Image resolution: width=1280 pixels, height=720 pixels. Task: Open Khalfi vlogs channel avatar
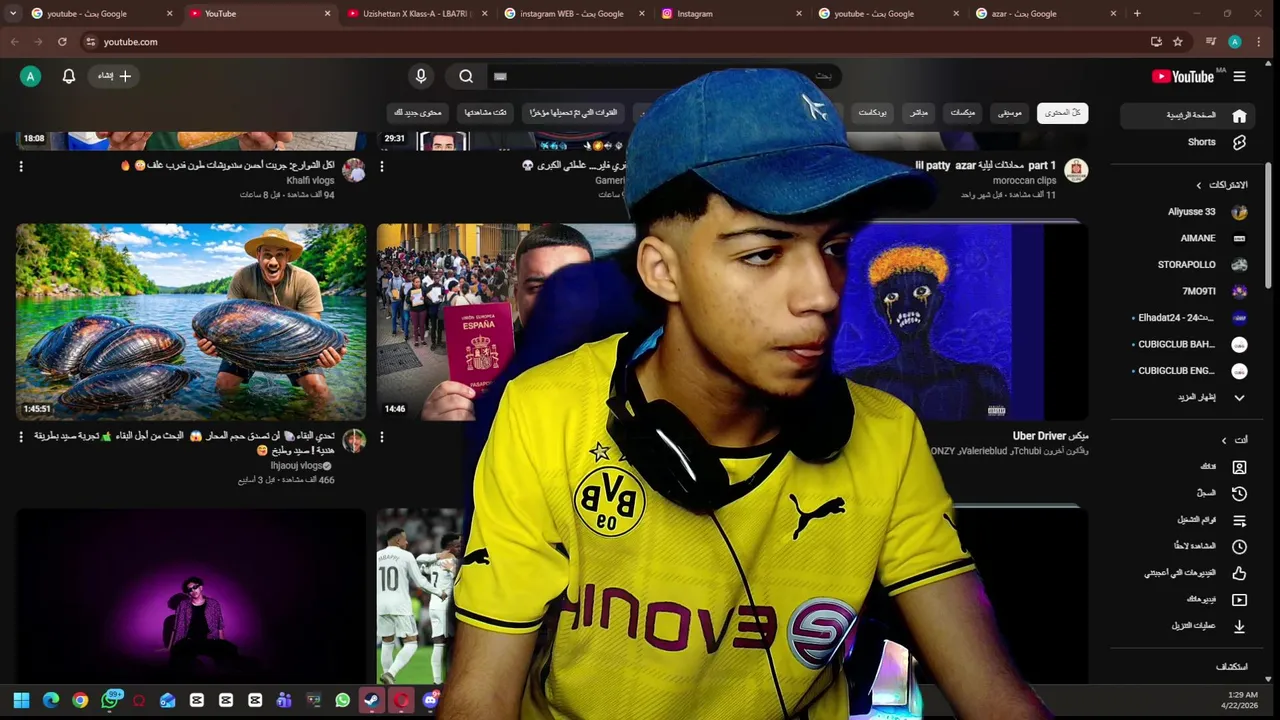(x=354, y=170)
